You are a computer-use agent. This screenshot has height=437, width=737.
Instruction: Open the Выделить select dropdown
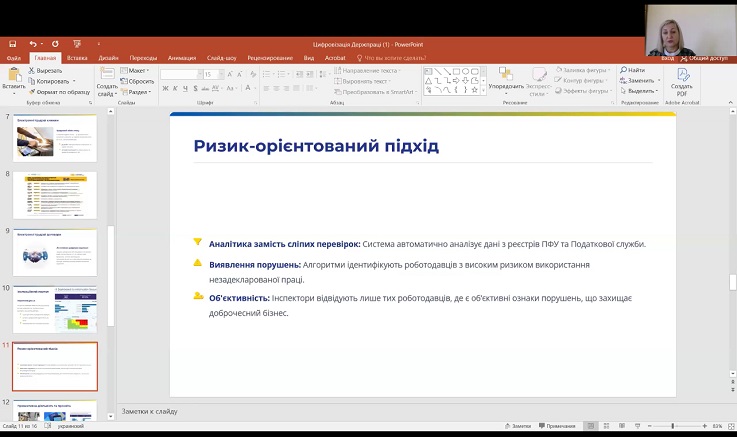640,92
